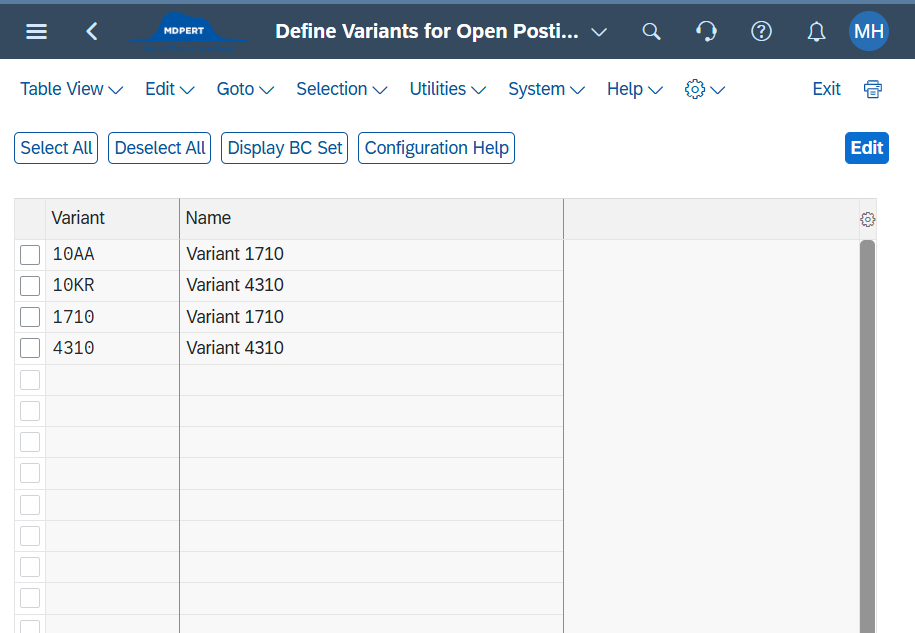Image resolution: width=915 pixels, height=633 pixels.
Task: Check the row for variant 10AA
Action: tap(30, 255)
